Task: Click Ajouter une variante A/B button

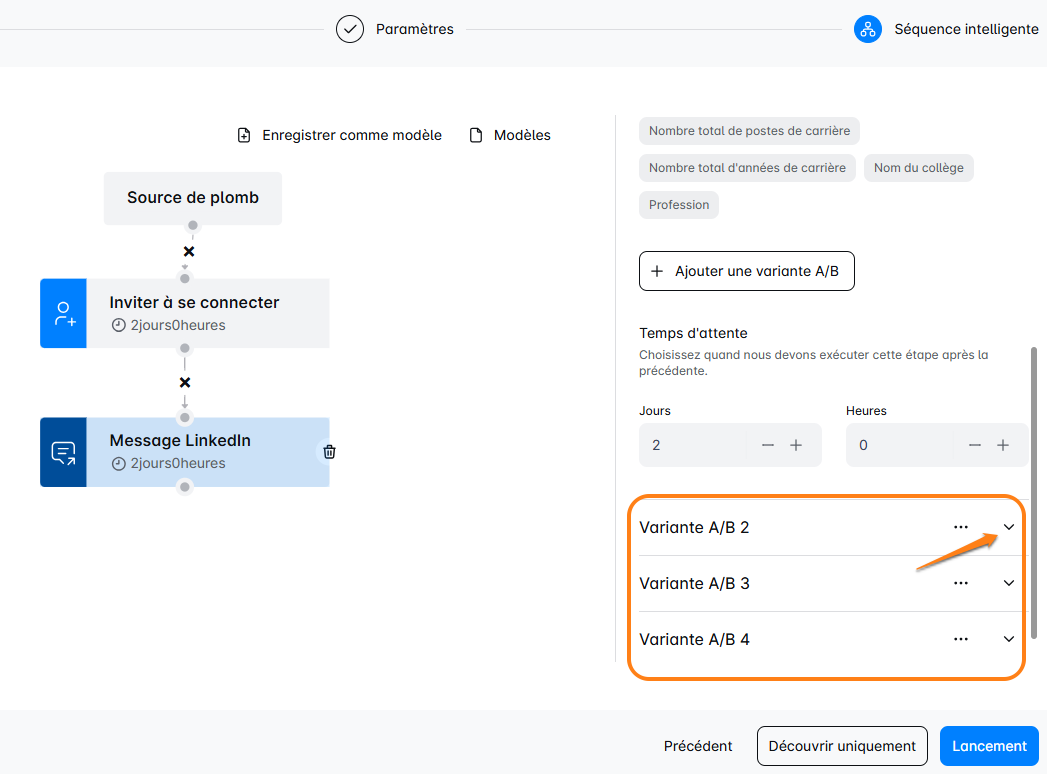Action: point(746,271)
